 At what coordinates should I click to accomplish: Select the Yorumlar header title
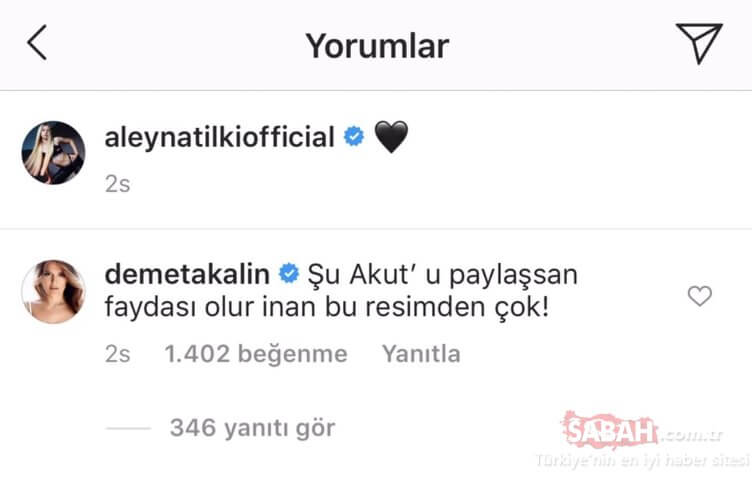(377, 46)
